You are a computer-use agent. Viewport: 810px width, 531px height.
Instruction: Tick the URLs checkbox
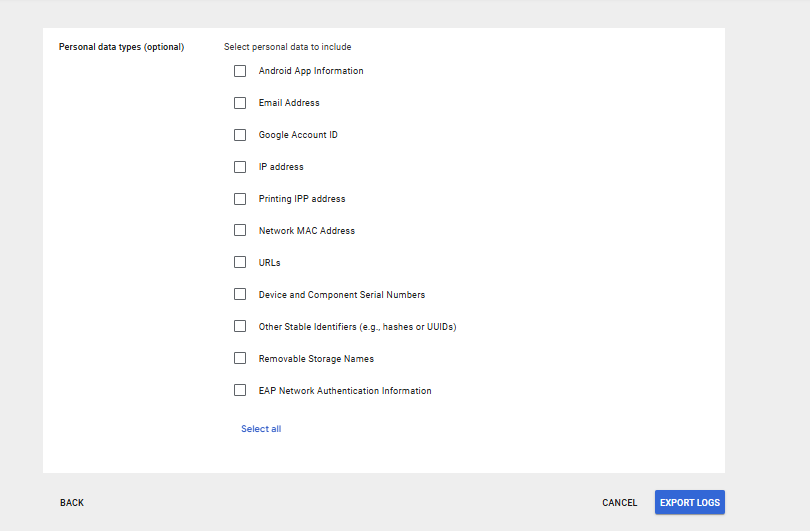(x=240, y=262)
